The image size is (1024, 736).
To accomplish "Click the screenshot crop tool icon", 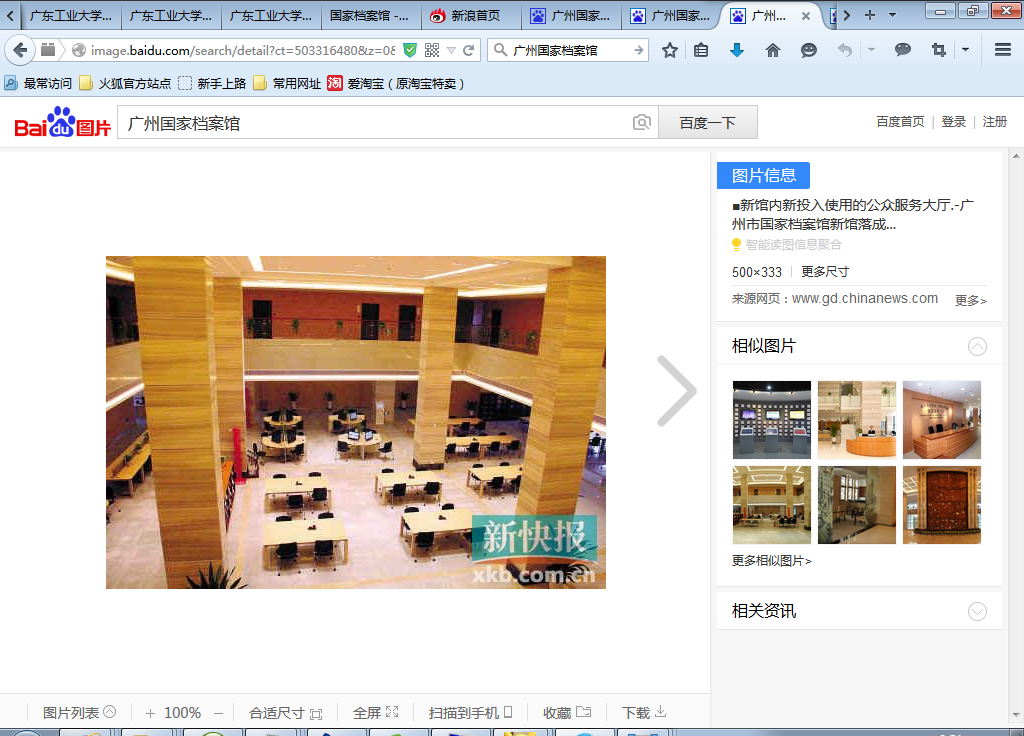I will (938, 50).
